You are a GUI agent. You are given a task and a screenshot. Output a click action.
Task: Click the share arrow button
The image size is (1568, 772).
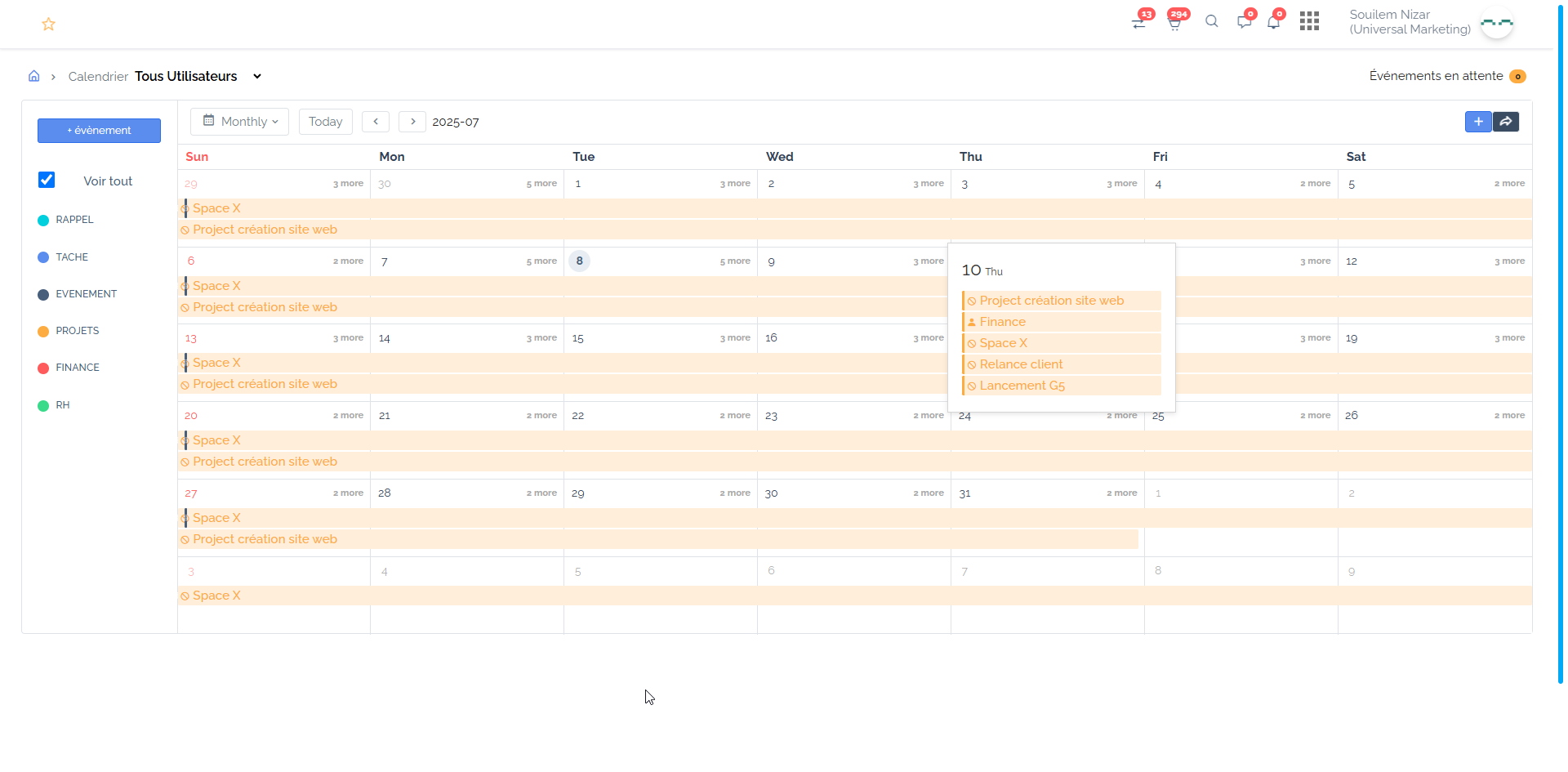click(1506, 122)
